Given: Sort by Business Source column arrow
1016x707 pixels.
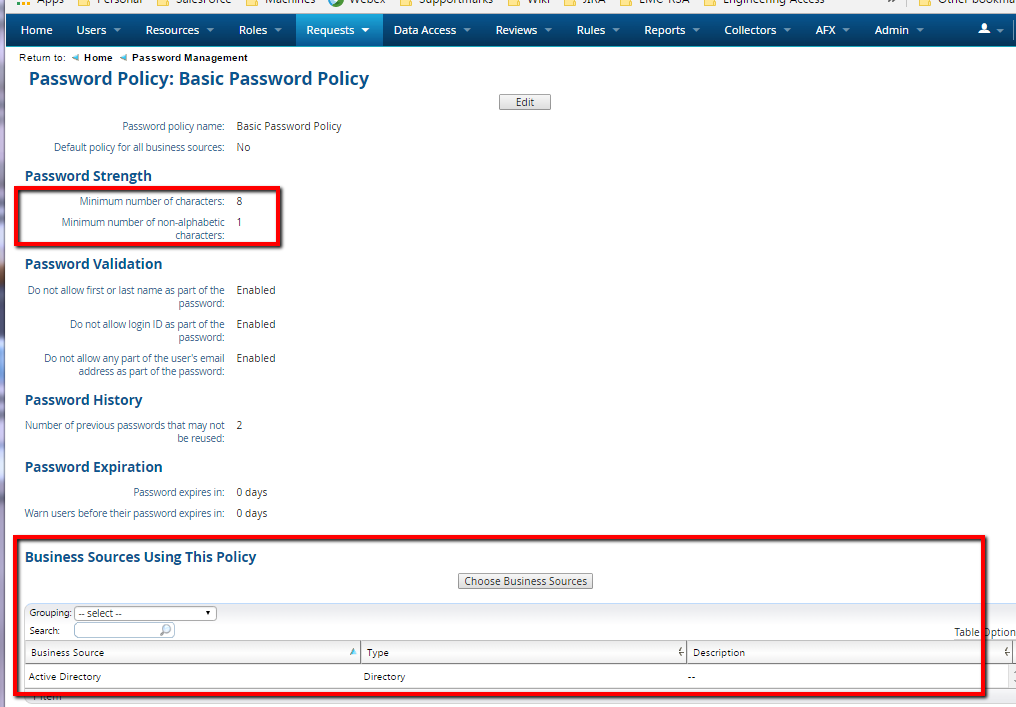Looking at the screenshot, I should tap(352, 652).
